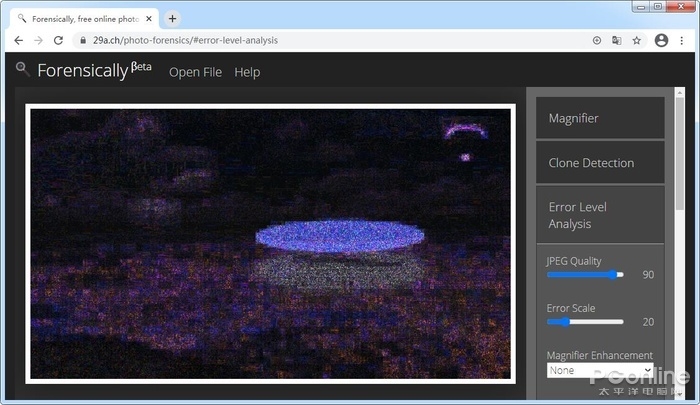The width and height of the screenshot is (700, 405).
Task: Click the translate page icon in address bar
Action: tap(617, 40)
